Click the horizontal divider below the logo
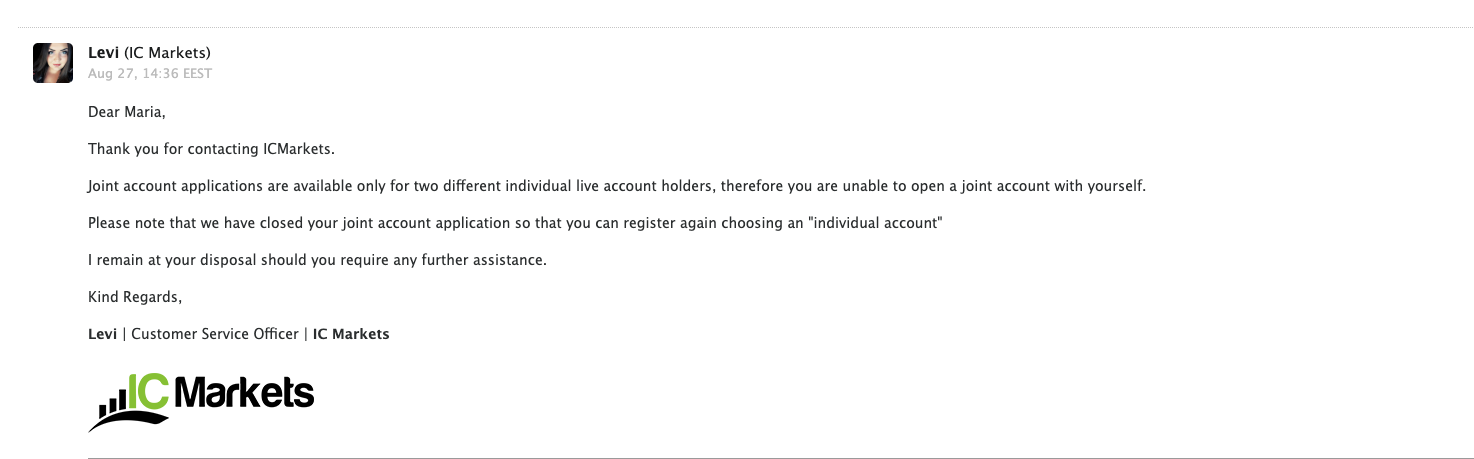The height and width of the screenshot is (459, 1474). [781, 458]
